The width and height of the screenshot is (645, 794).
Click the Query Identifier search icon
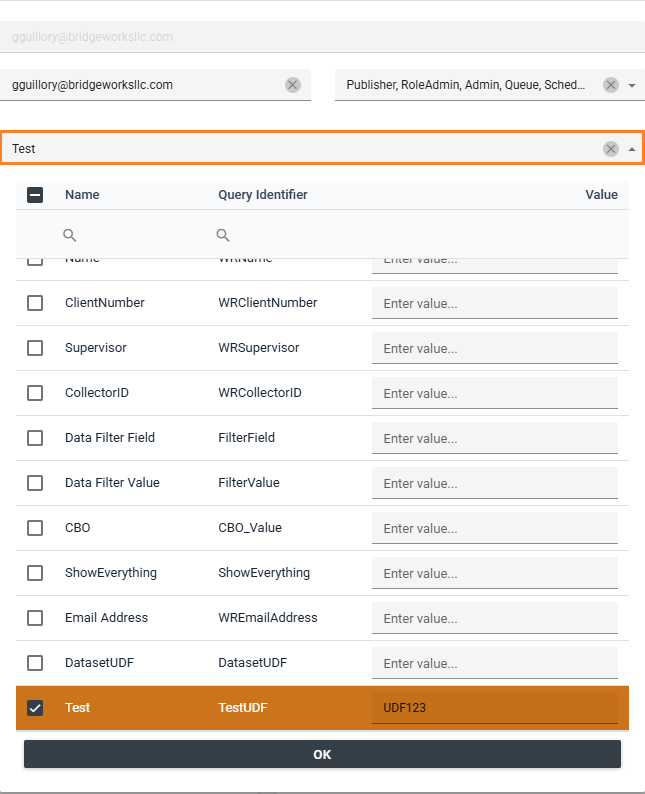(223, 235)
